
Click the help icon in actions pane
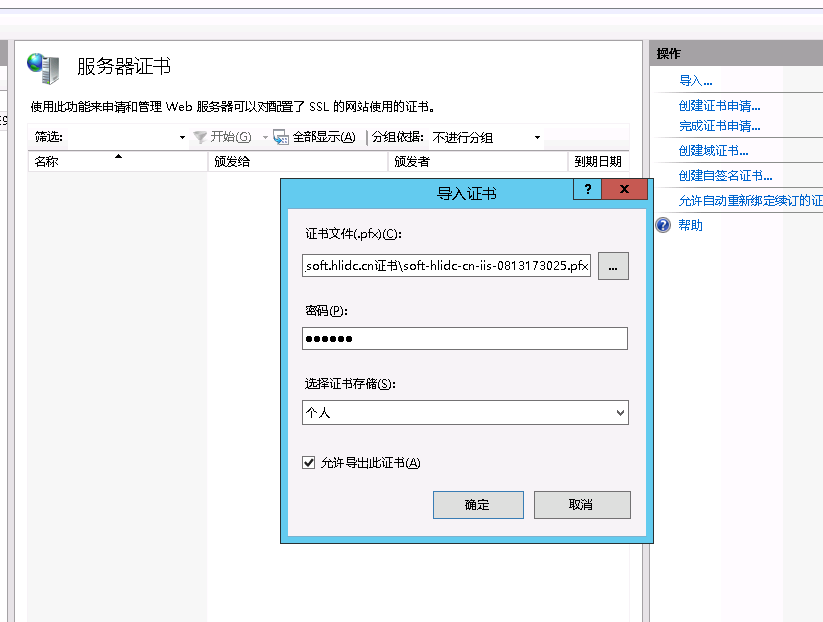[x=663, y=225]
